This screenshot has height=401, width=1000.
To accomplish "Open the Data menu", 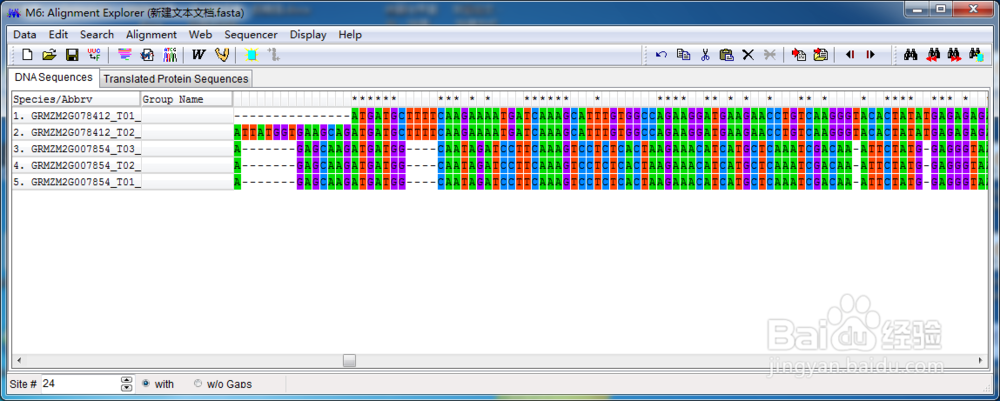I will tap(25, 34).
